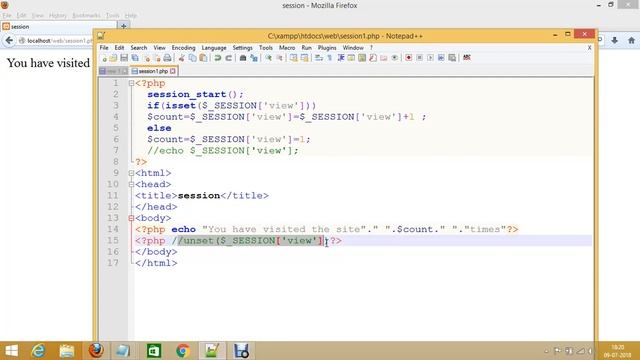Click line number 15 in the margin
640x360 pixels.
tap(113, 240)
